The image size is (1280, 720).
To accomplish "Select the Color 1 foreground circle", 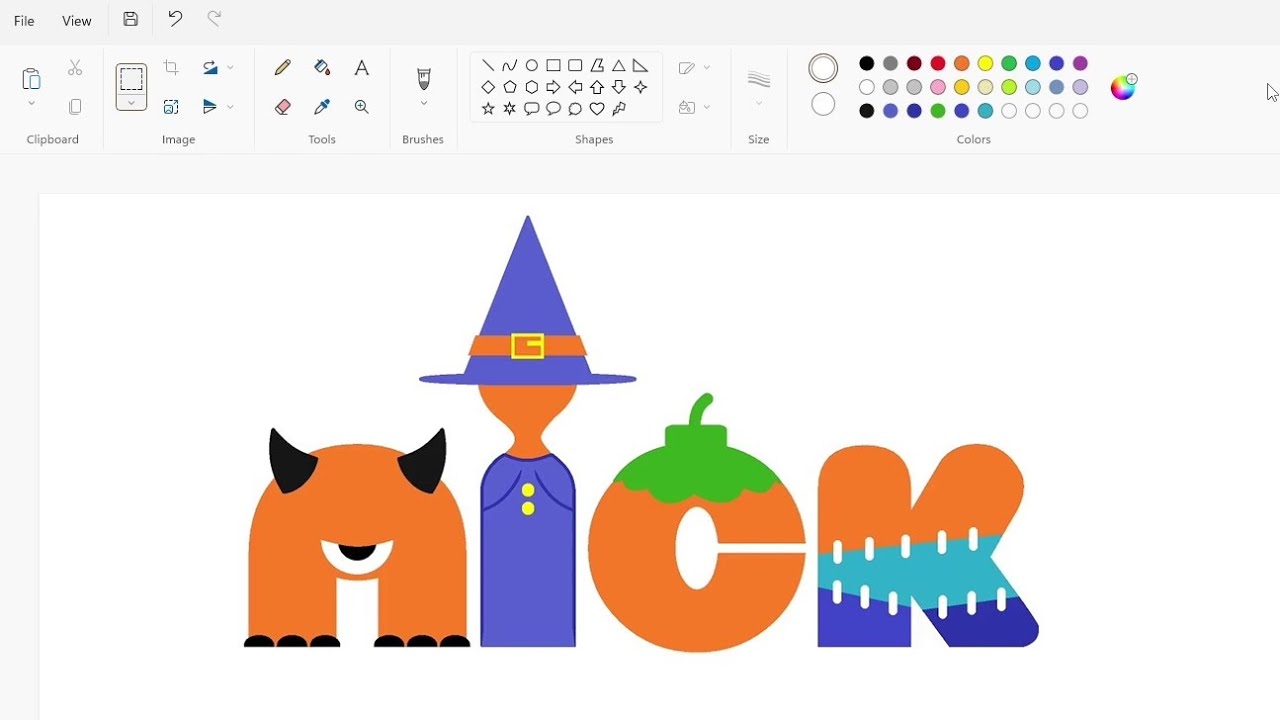I will pyautogui.click(x=823, y=68).
